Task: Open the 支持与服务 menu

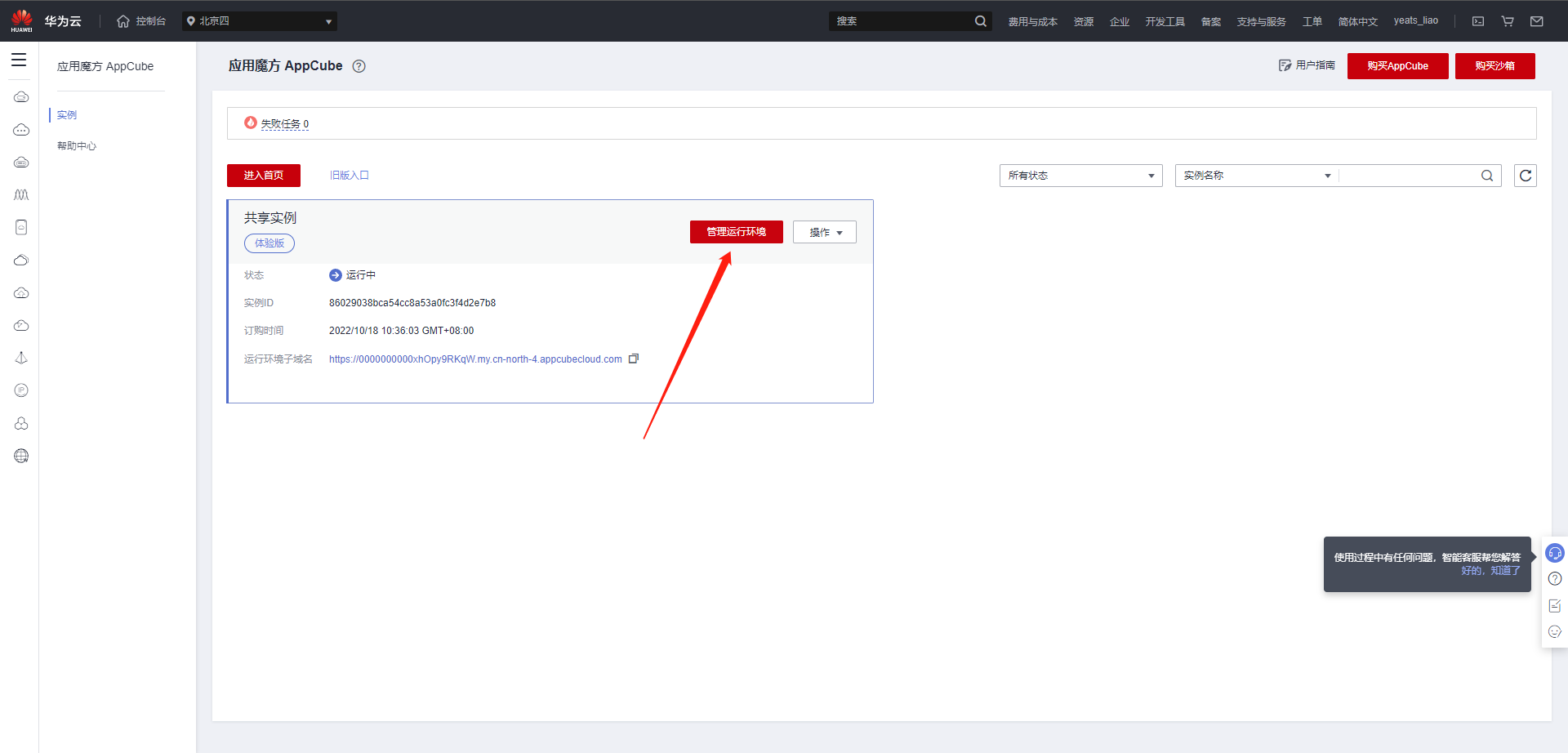Action: coord(1261,21)
